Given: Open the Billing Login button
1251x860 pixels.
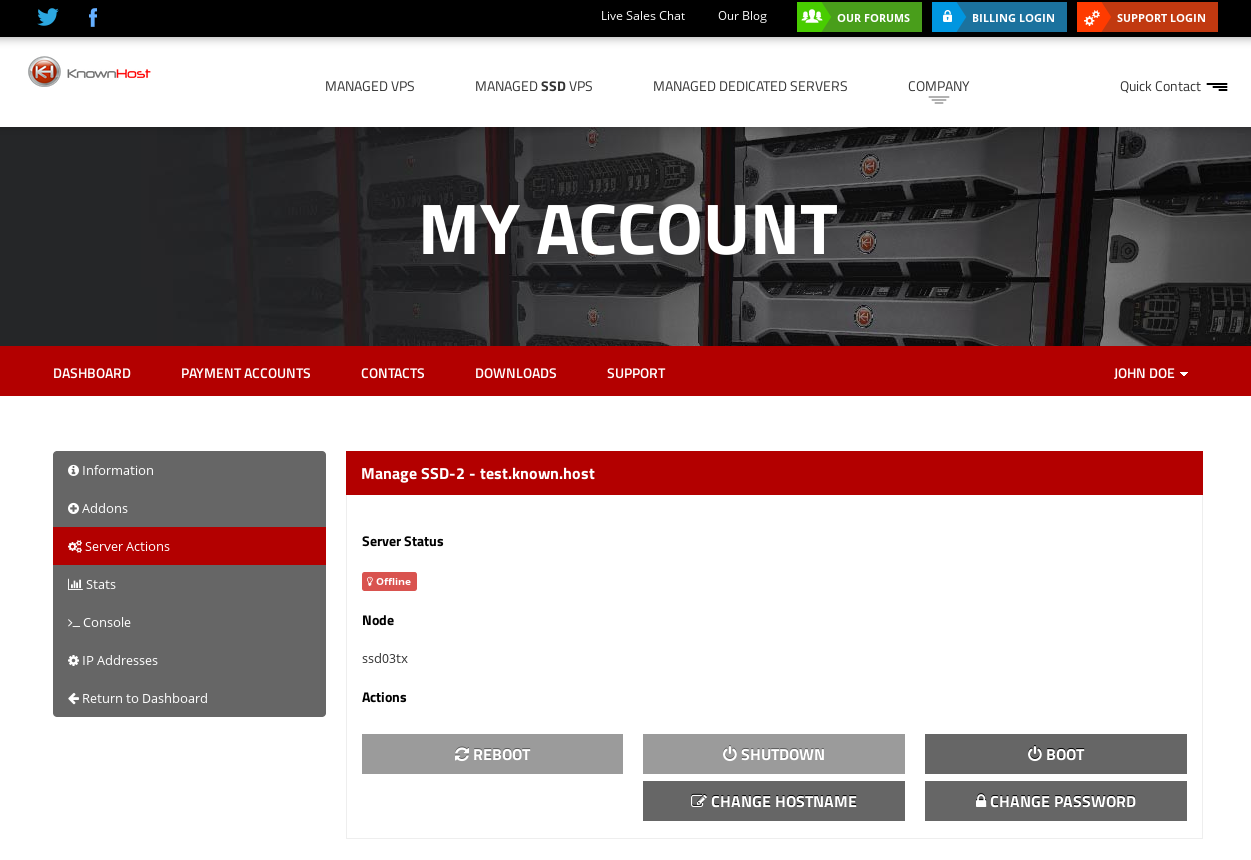Looking at the screenshot, I should point(999,17).
